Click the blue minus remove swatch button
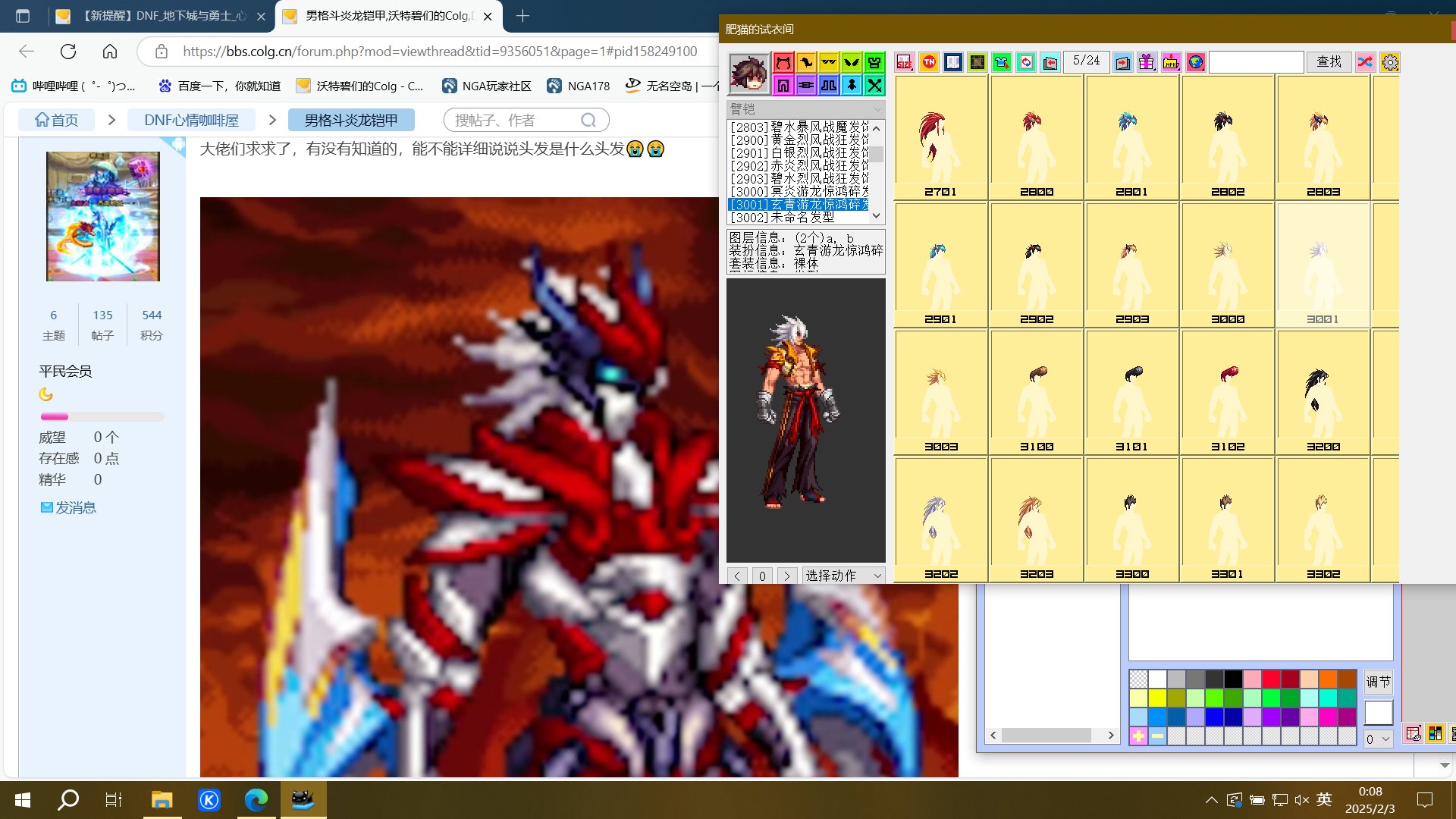This screenshot has width=1456, height=819. pos(1157,736)
